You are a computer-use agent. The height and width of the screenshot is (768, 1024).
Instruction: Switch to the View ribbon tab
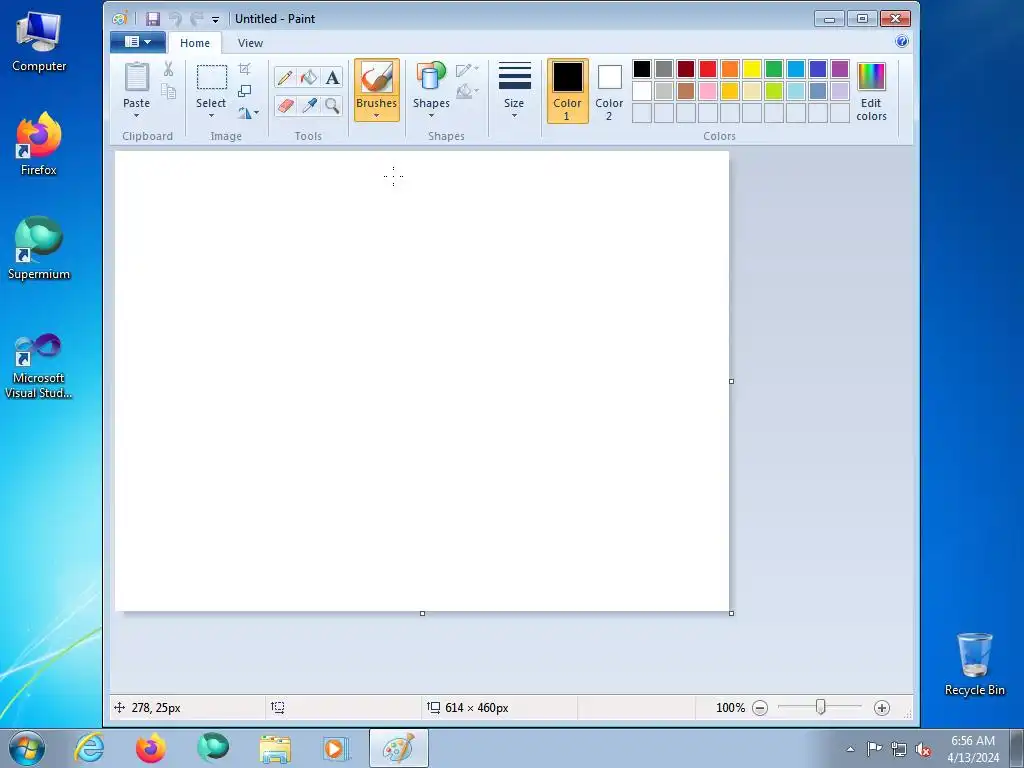click(250, 43)
